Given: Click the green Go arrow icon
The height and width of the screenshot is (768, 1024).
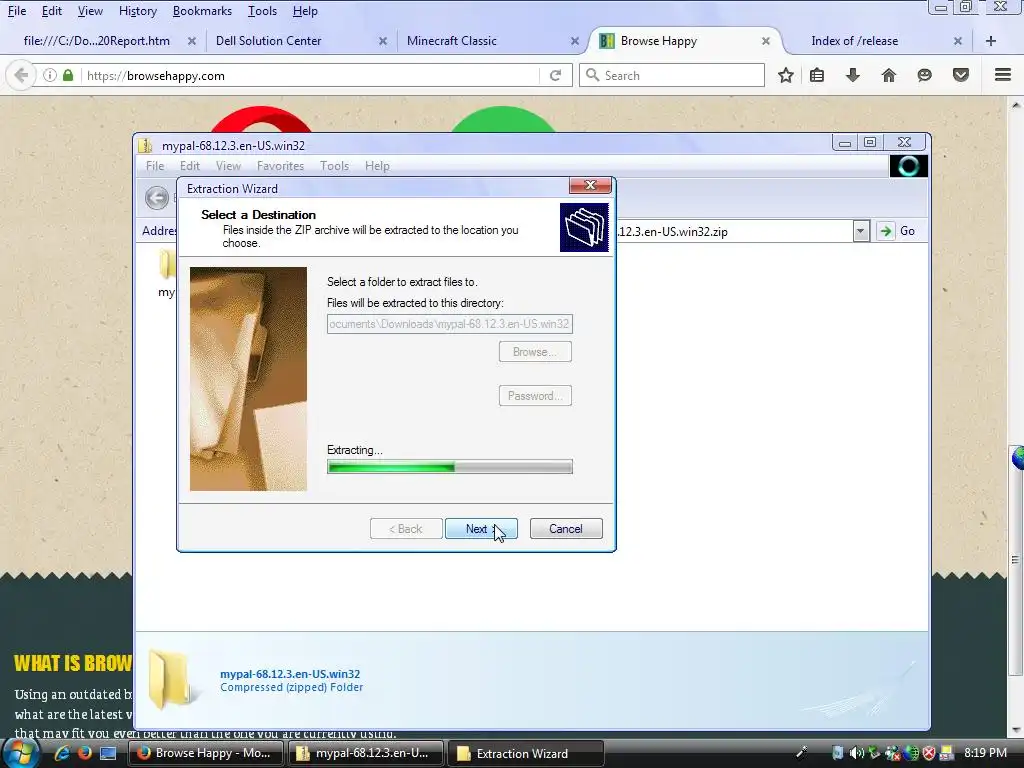Looking at the screenshot, I should click(x=886, y=231).
